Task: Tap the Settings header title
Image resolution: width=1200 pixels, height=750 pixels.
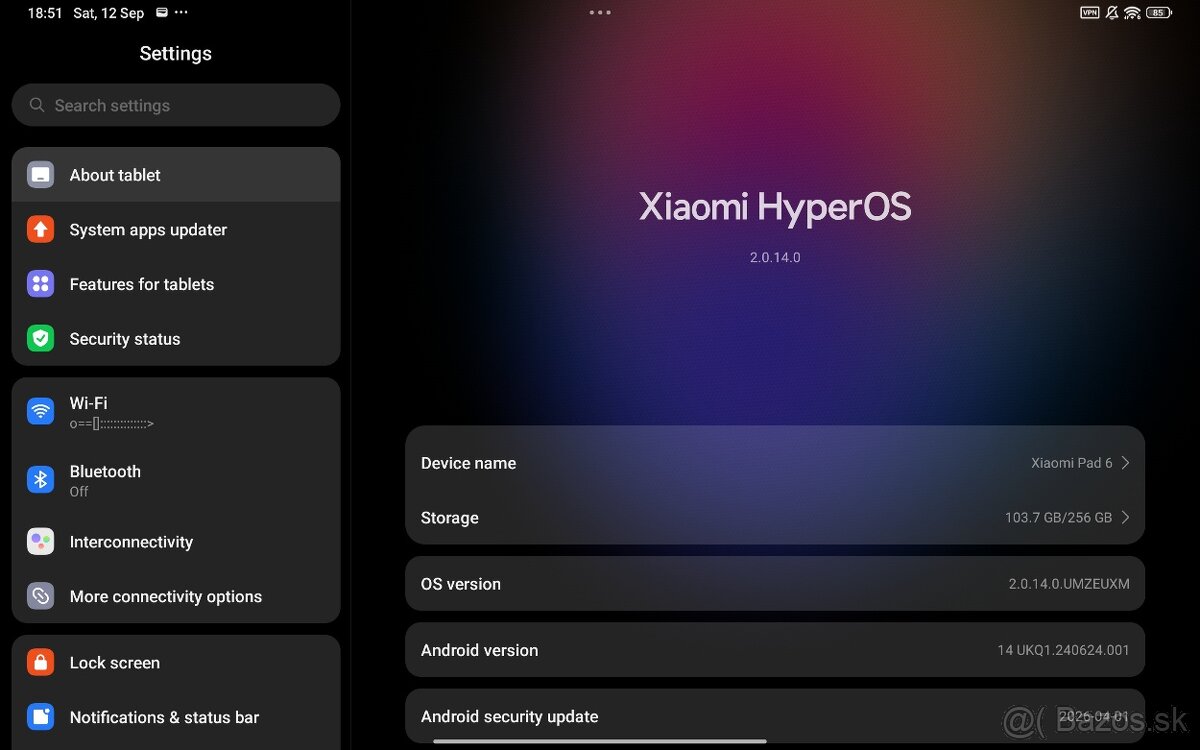Action: (176, 54)
